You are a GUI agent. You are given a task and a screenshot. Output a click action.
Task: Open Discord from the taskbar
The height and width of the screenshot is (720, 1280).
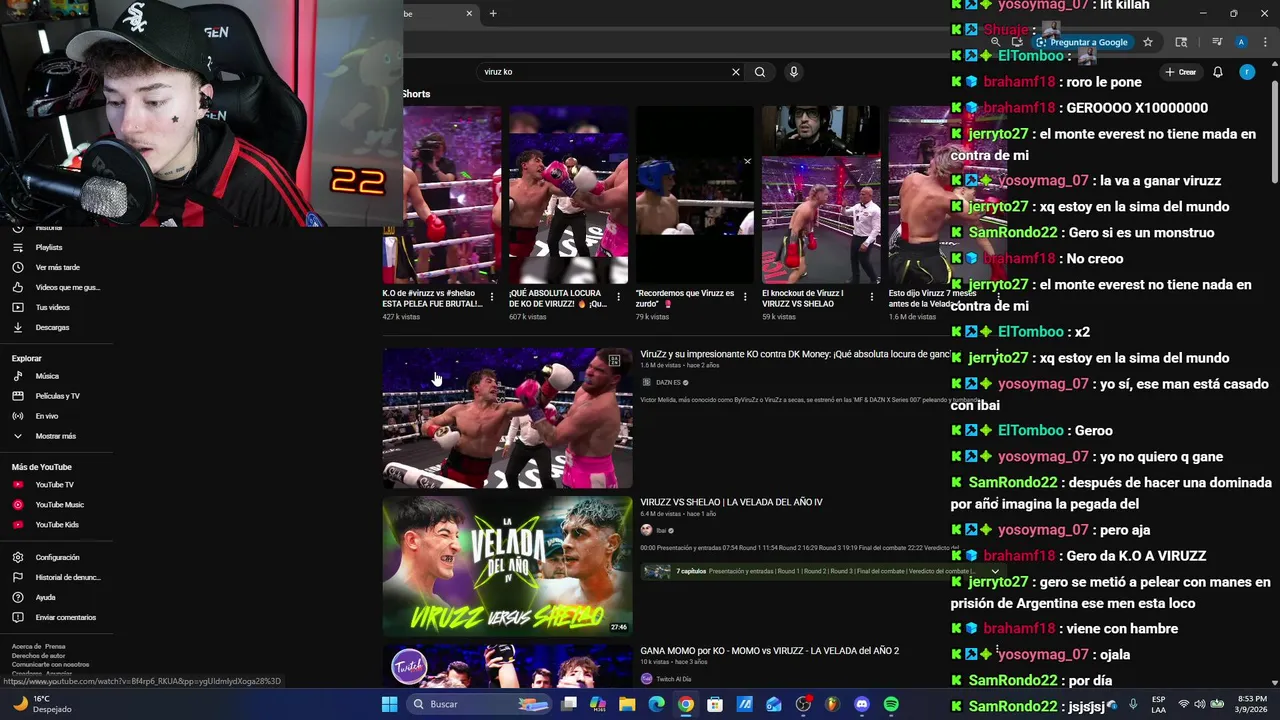pyautogui.click(x=862, y=704)
